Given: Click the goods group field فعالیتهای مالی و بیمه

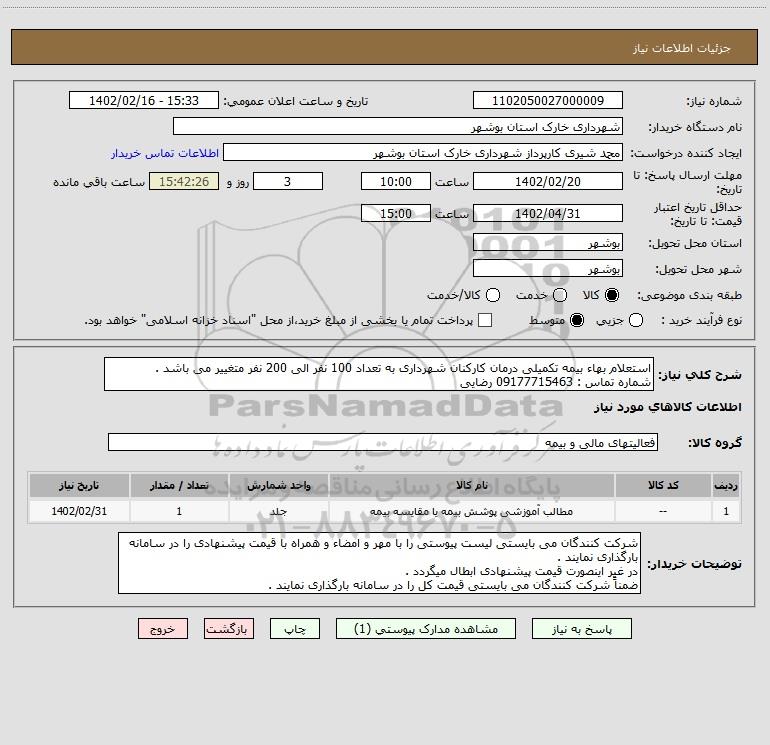Looking at the screenshot, I should [383, 442].
